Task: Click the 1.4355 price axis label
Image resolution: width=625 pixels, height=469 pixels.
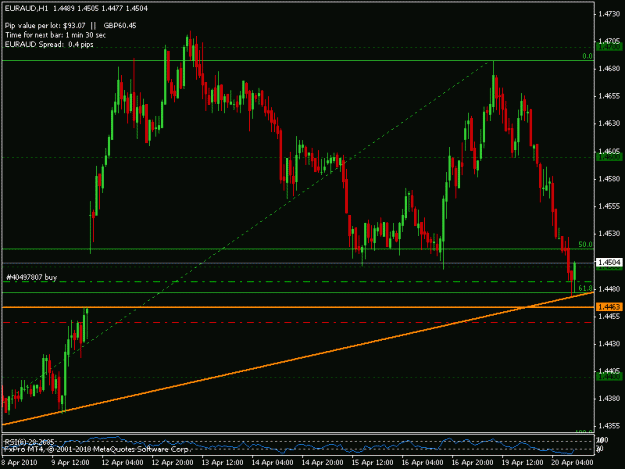Action: click(x=609, y=426)
